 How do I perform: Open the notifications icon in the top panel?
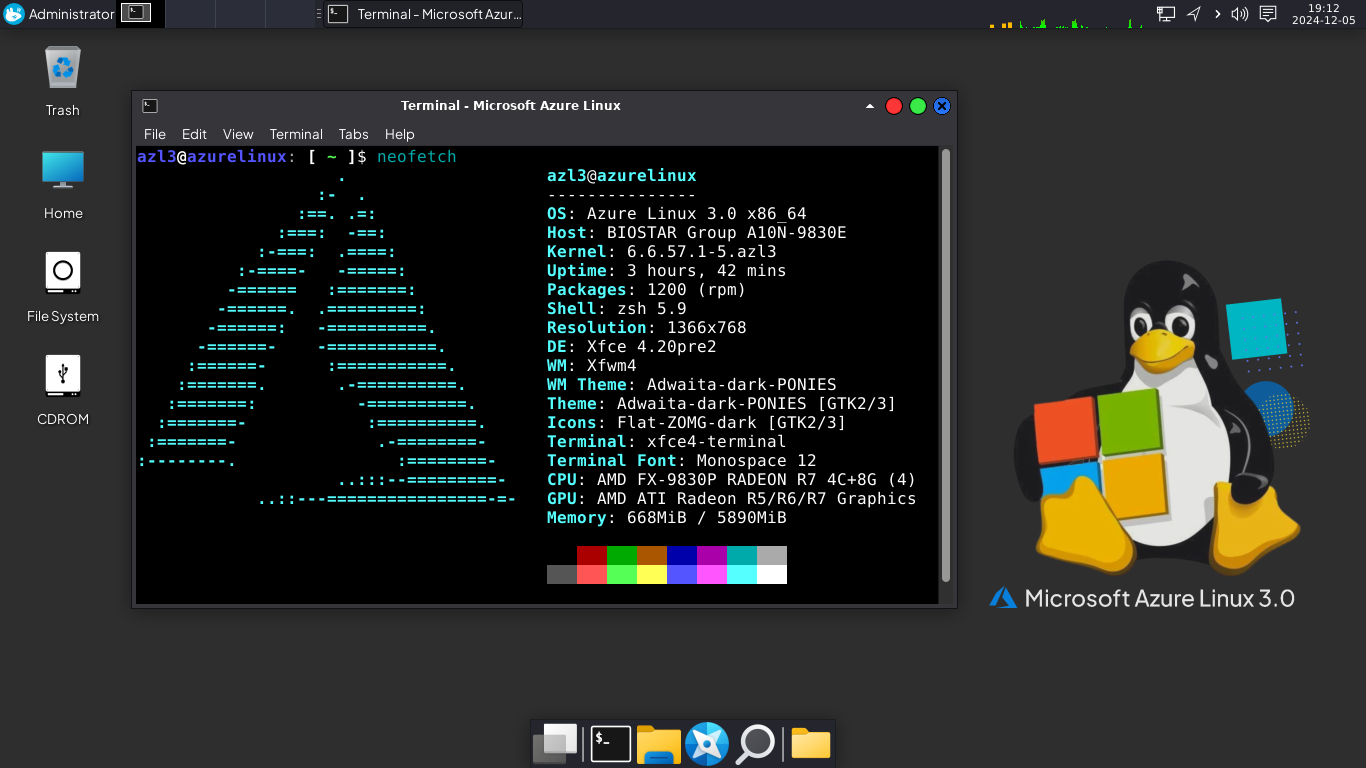pyautogui.click(x=1268, y=14)
